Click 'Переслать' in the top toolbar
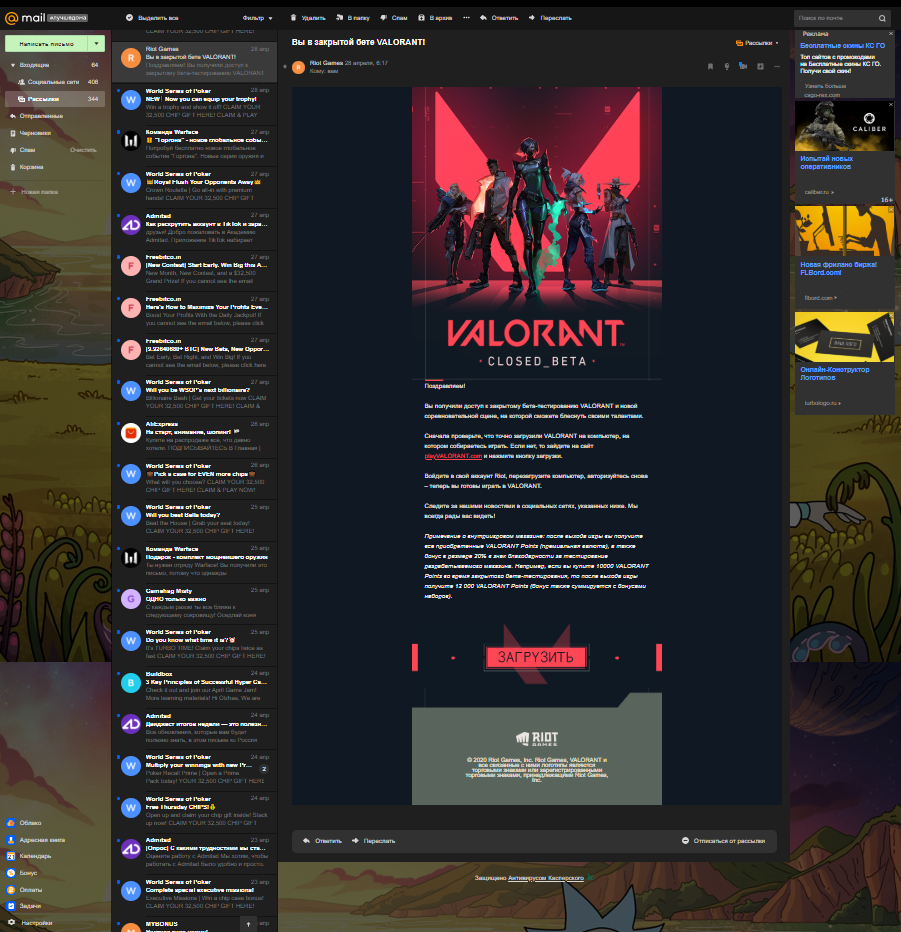Image resolution: width=901 pixels, height=932 pixels. click(550, 18)
